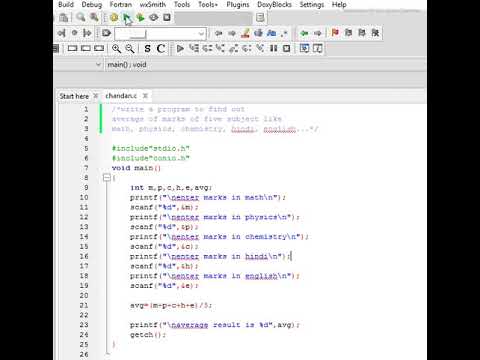
Task: Open the Plugins menu
Action: [238, 5]
